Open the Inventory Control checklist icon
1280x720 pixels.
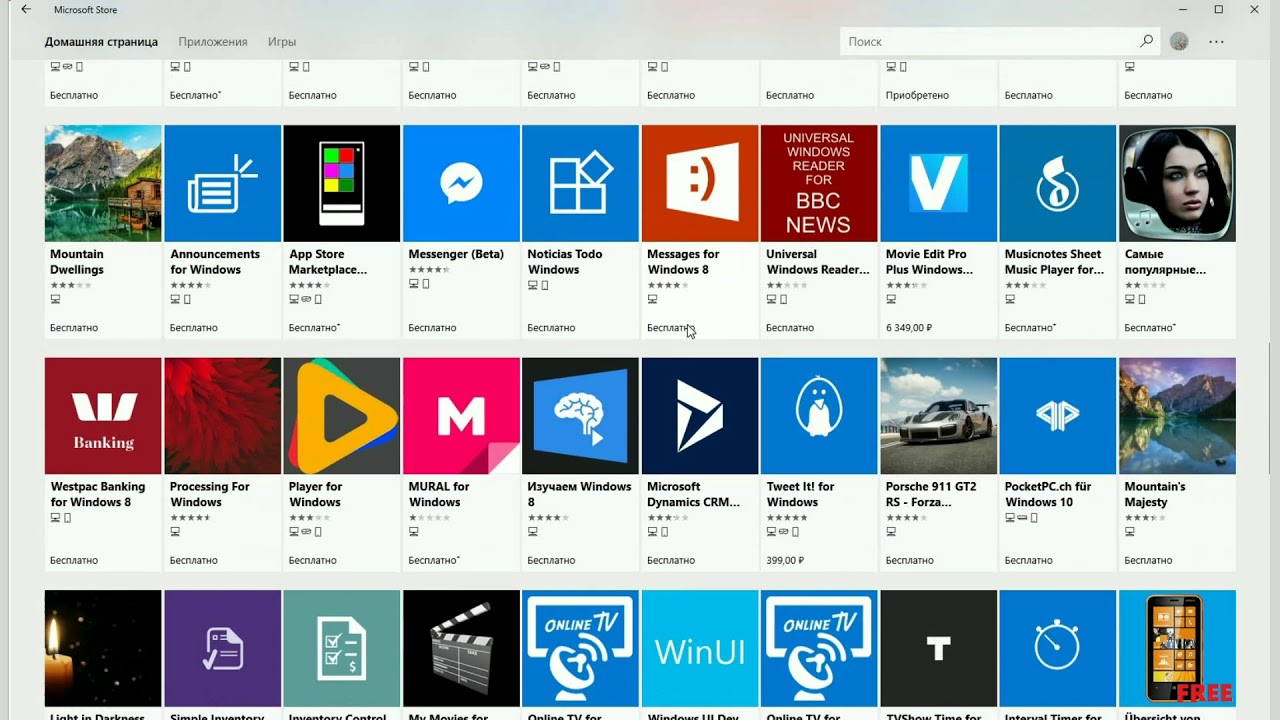click(341, 648)
